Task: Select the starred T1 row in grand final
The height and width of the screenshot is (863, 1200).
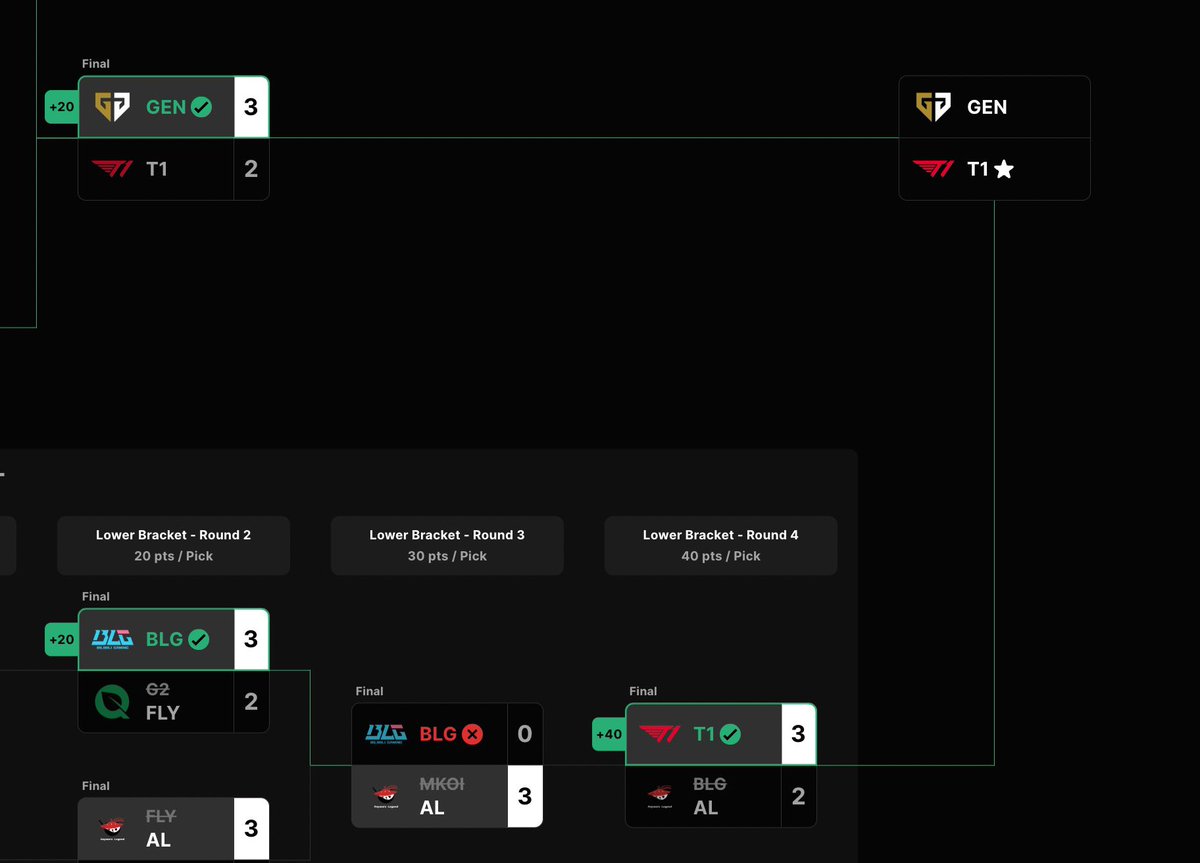Action: (994, 169)
